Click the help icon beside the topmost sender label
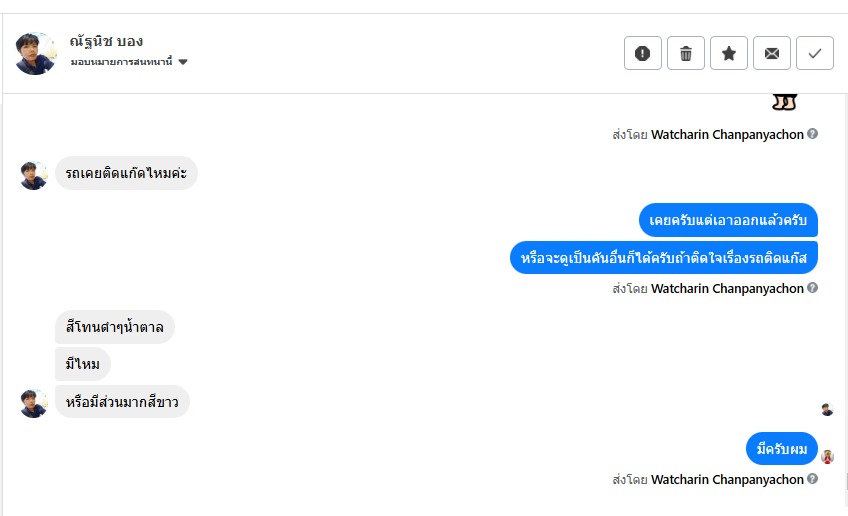 click(813, 134)
